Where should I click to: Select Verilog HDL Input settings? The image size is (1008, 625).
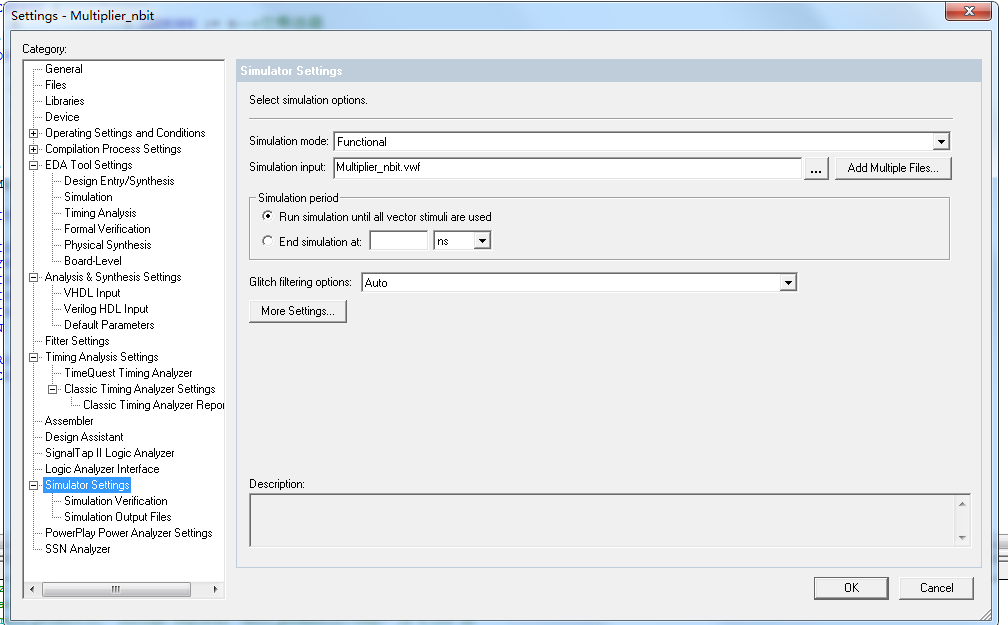(106, 309)
